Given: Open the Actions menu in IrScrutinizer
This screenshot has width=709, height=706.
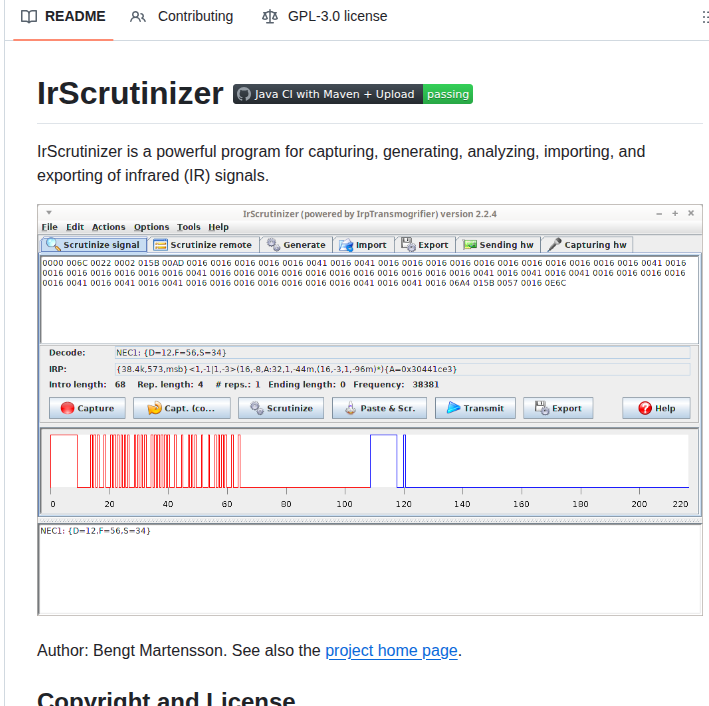Looking at the screenshot, I should point(109,227).
